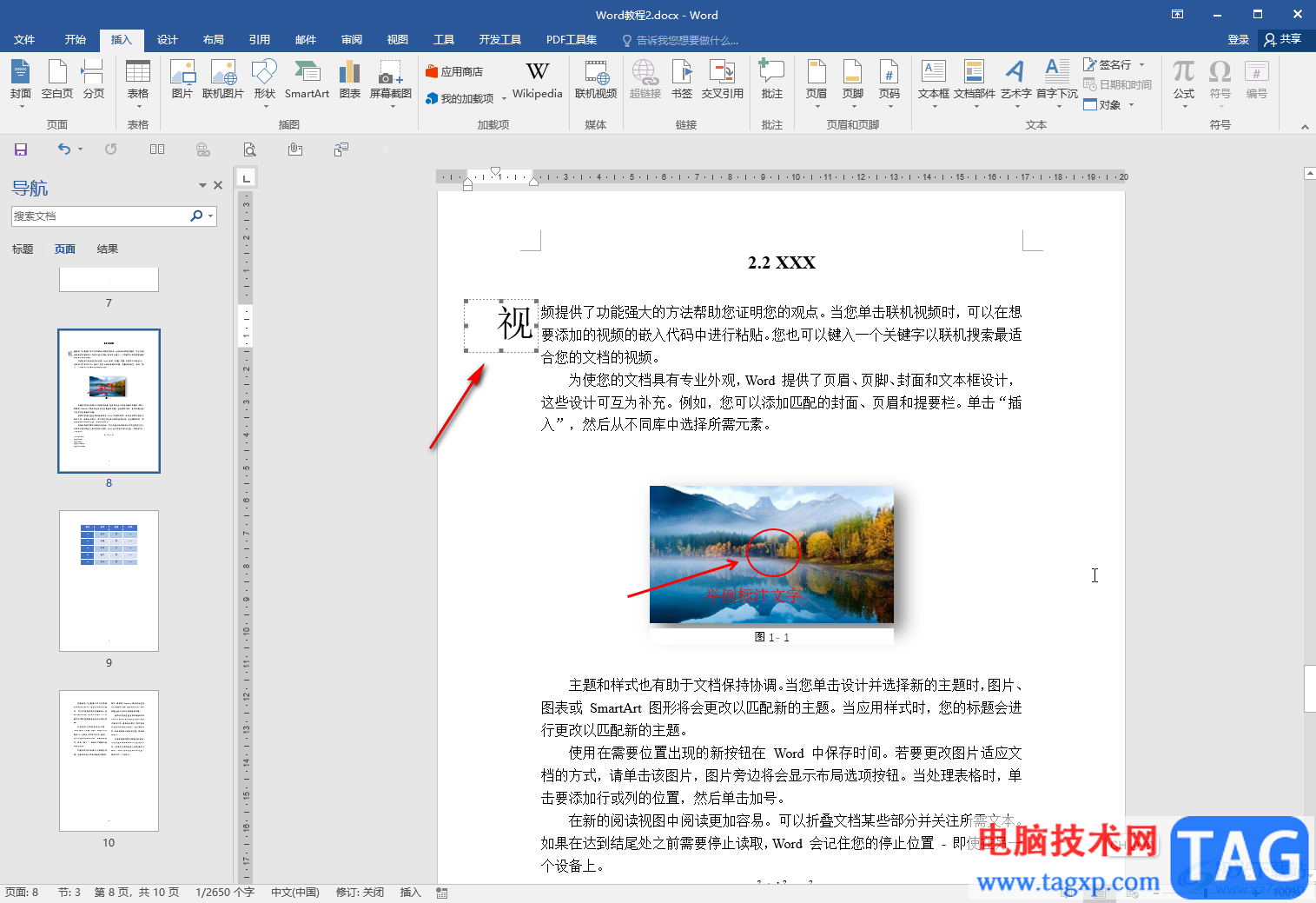This screenshot has height=903, width=1316.
Task: Insert a page break (分页)
Action: coord(93,80)
